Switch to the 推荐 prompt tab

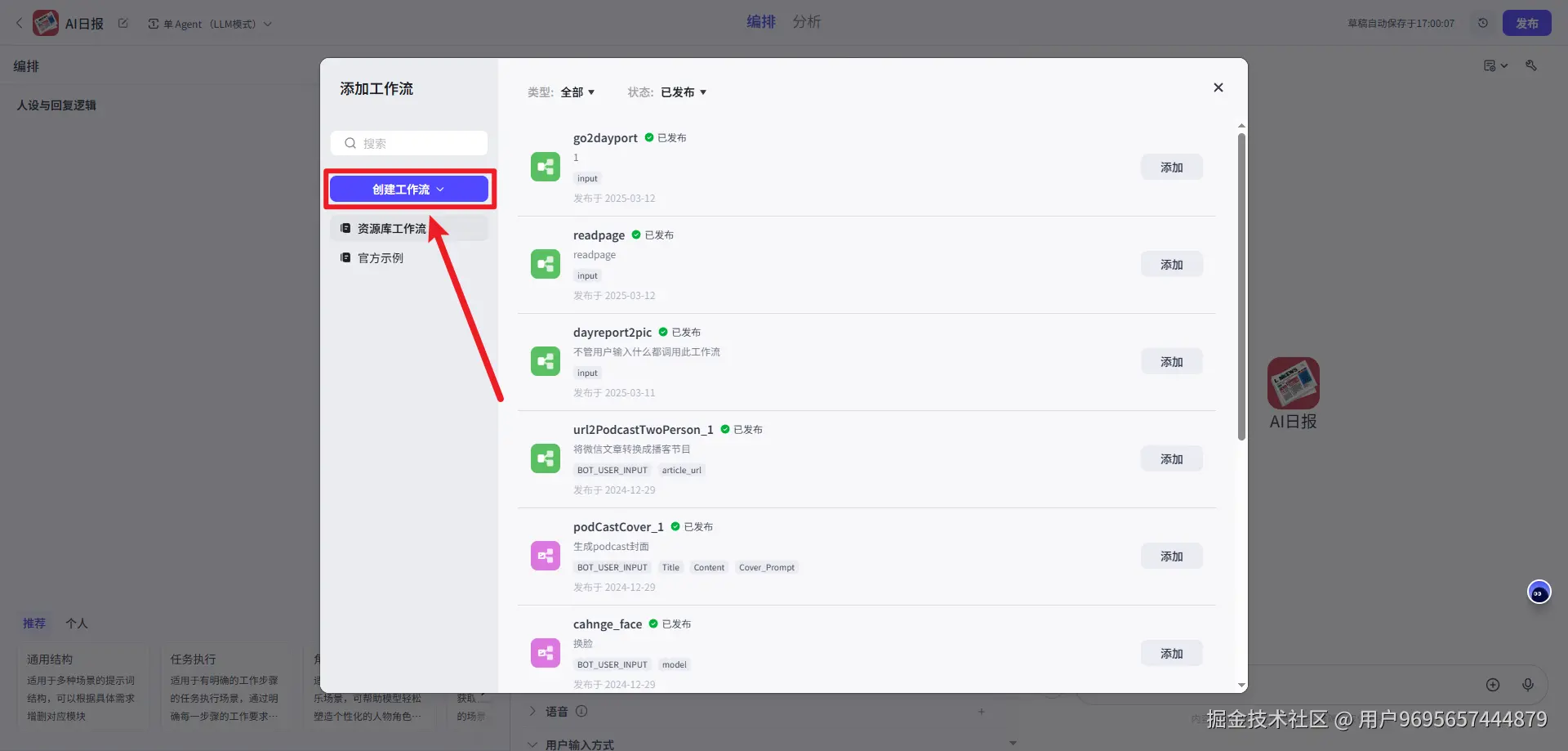pos(34,623)
